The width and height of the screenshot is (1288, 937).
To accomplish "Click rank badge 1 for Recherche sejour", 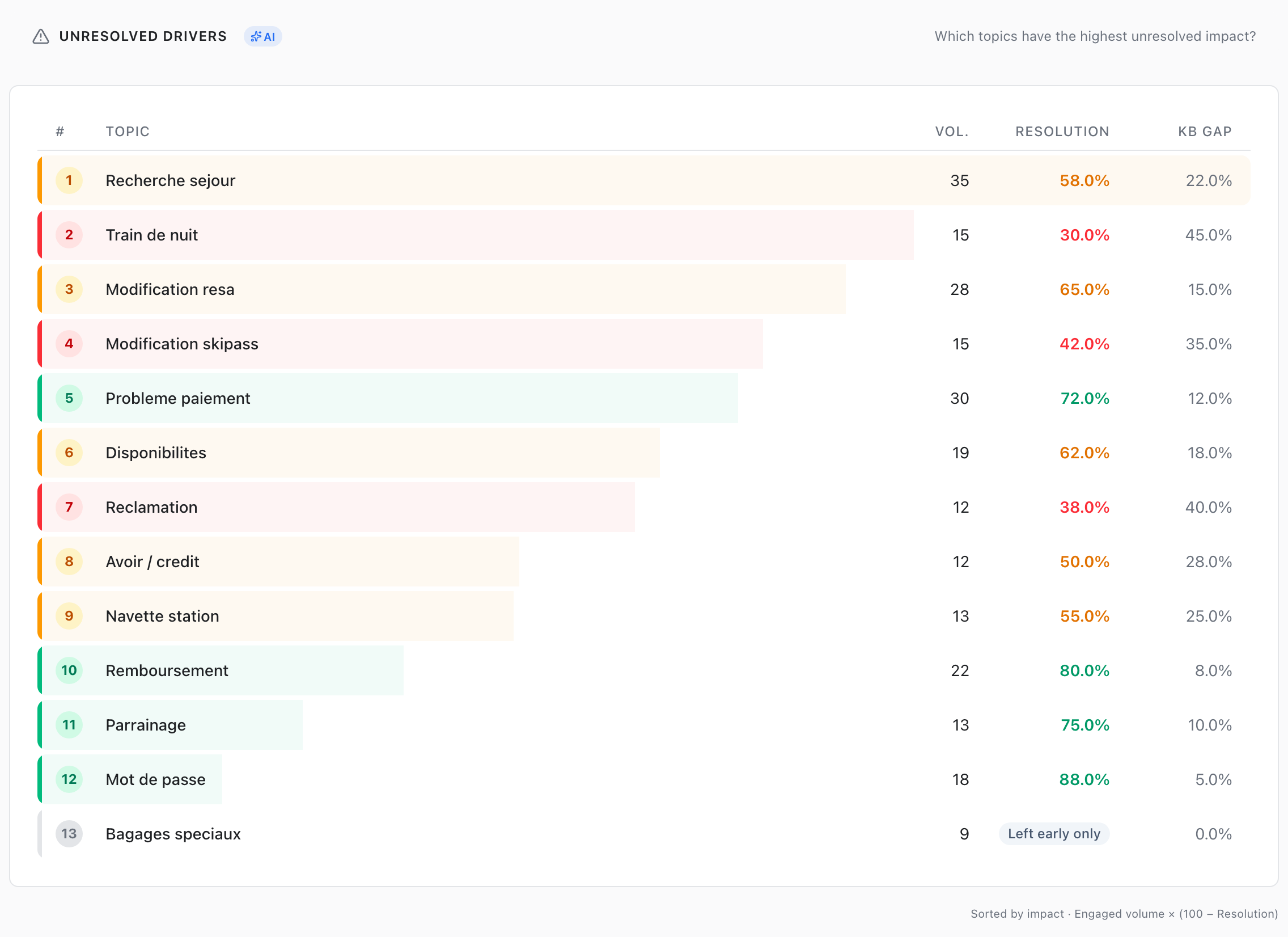I will (x=69, y=181).
